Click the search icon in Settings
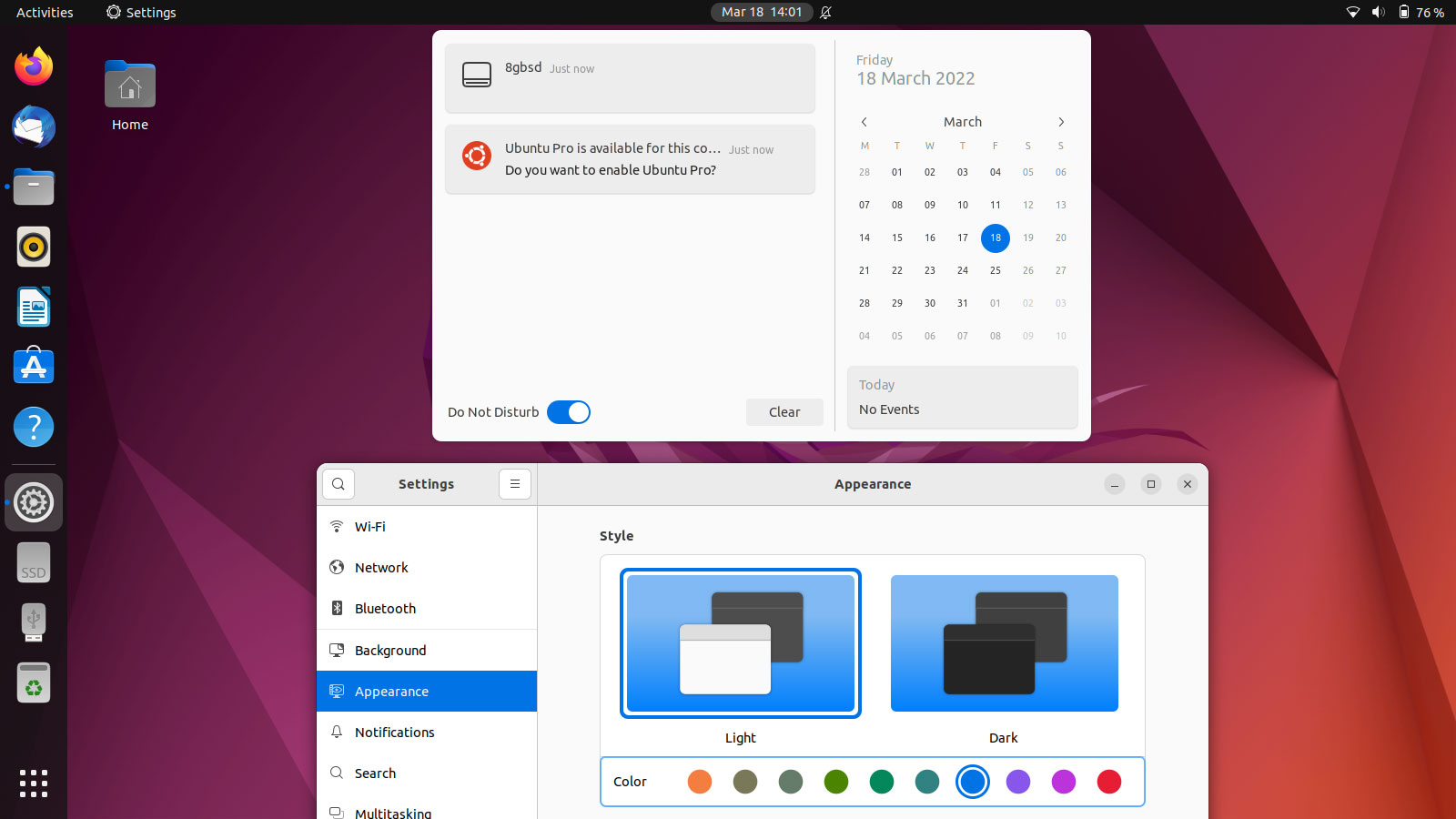 [339, 484]
